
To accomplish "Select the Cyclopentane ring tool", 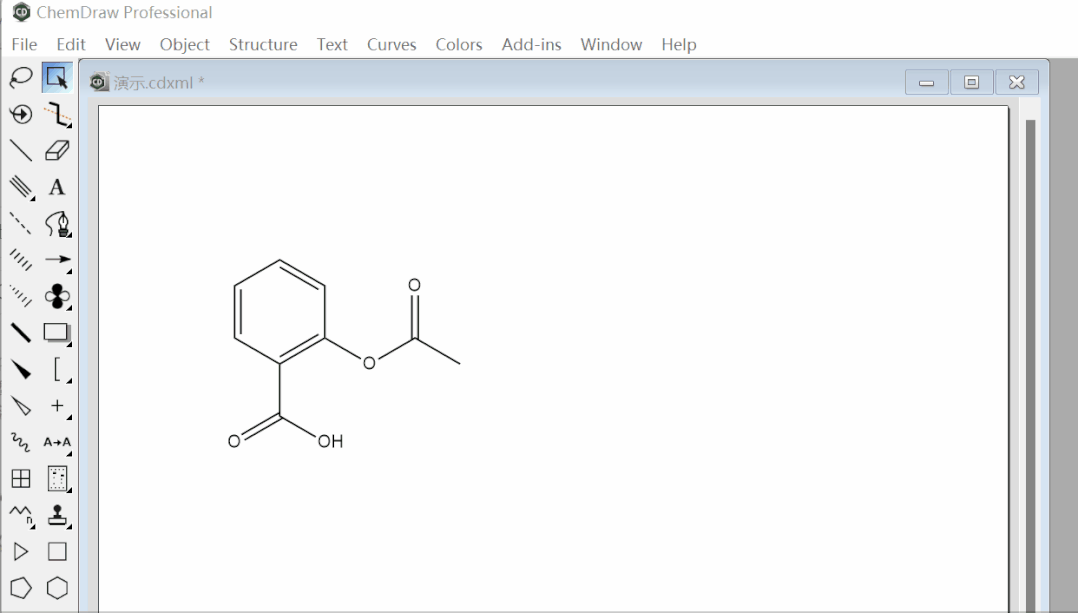I will point(21,588).
